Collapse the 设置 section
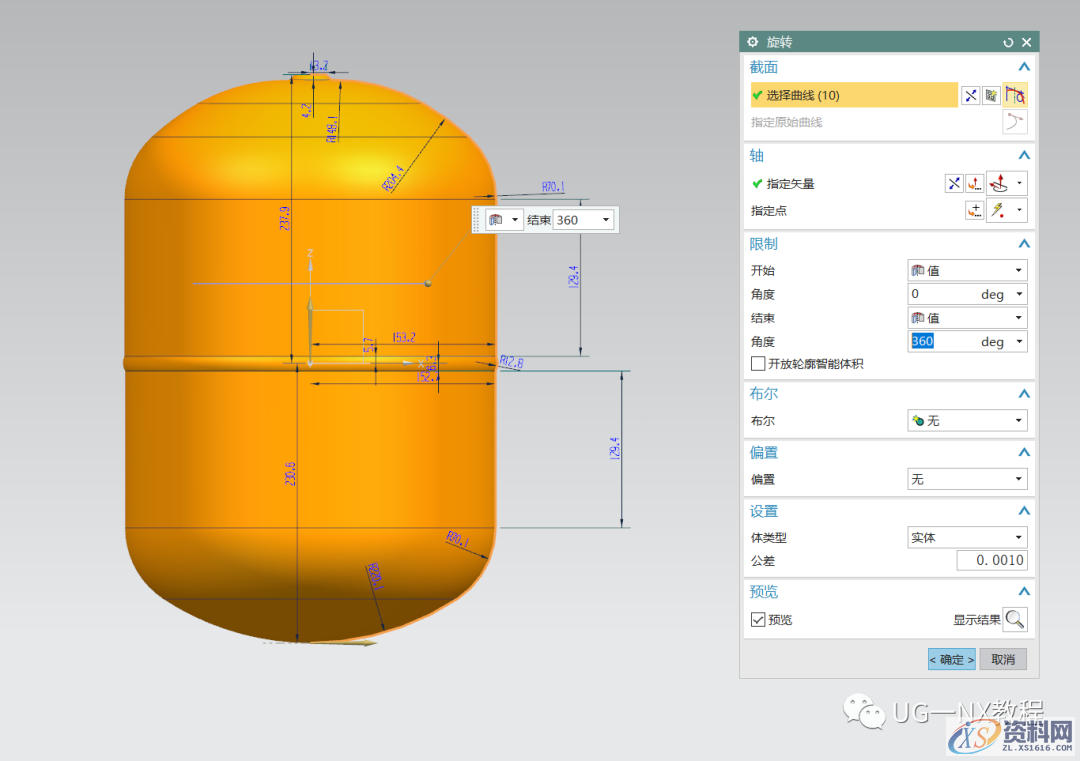Screen dimensions: 1080x761 [1023, 511]
